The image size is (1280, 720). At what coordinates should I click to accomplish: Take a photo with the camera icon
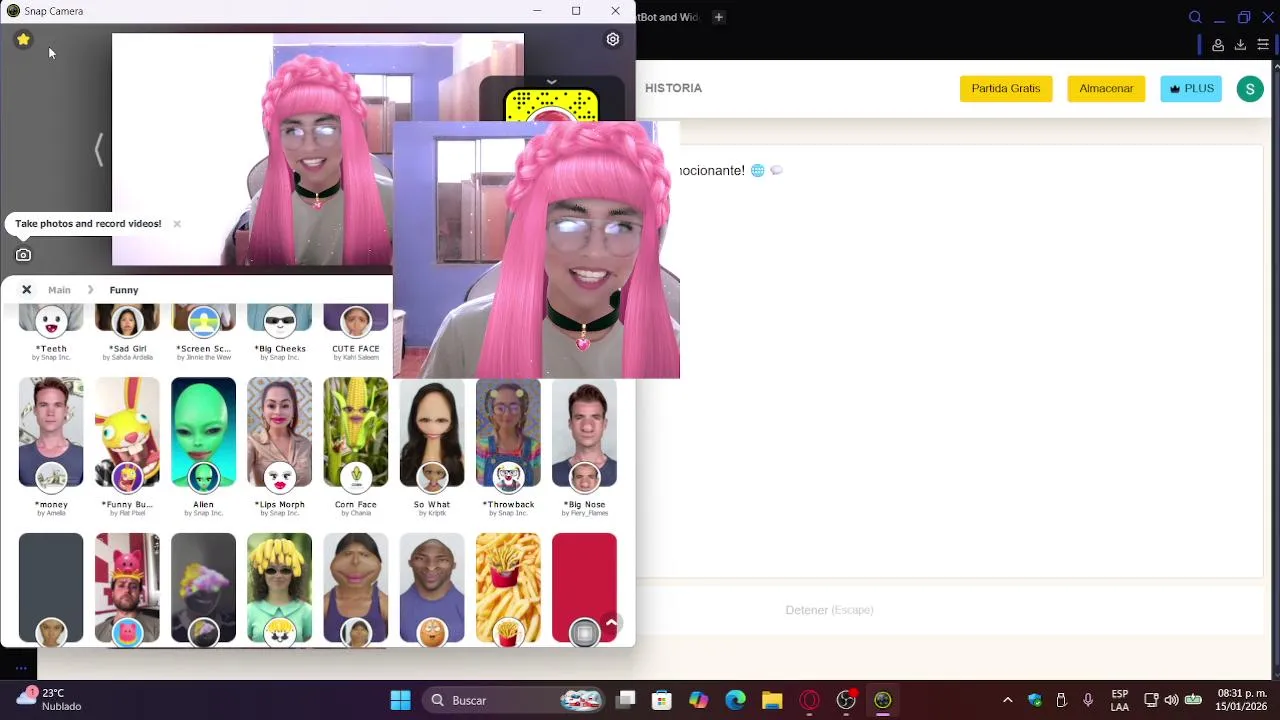tap(23, 255)
